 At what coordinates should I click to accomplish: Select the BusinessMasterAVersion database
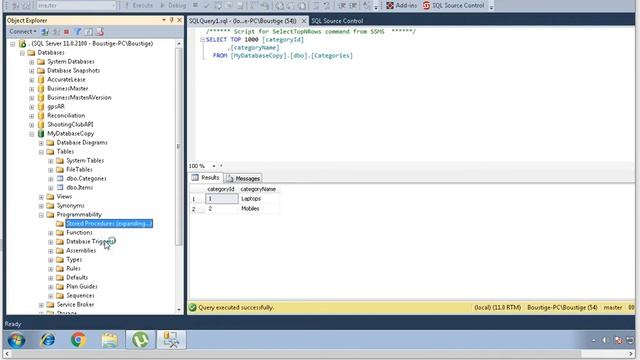79,98
